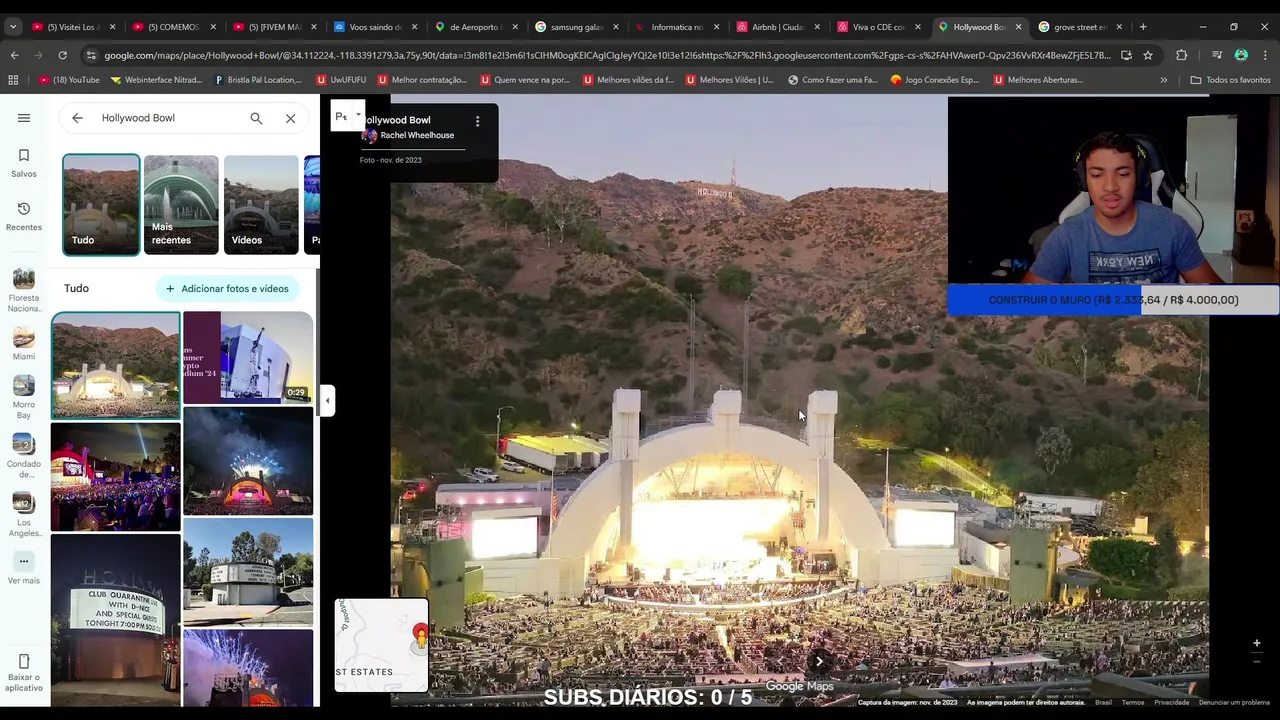
Task: Zoom out with the minus control
Action: click(1257, 661)
